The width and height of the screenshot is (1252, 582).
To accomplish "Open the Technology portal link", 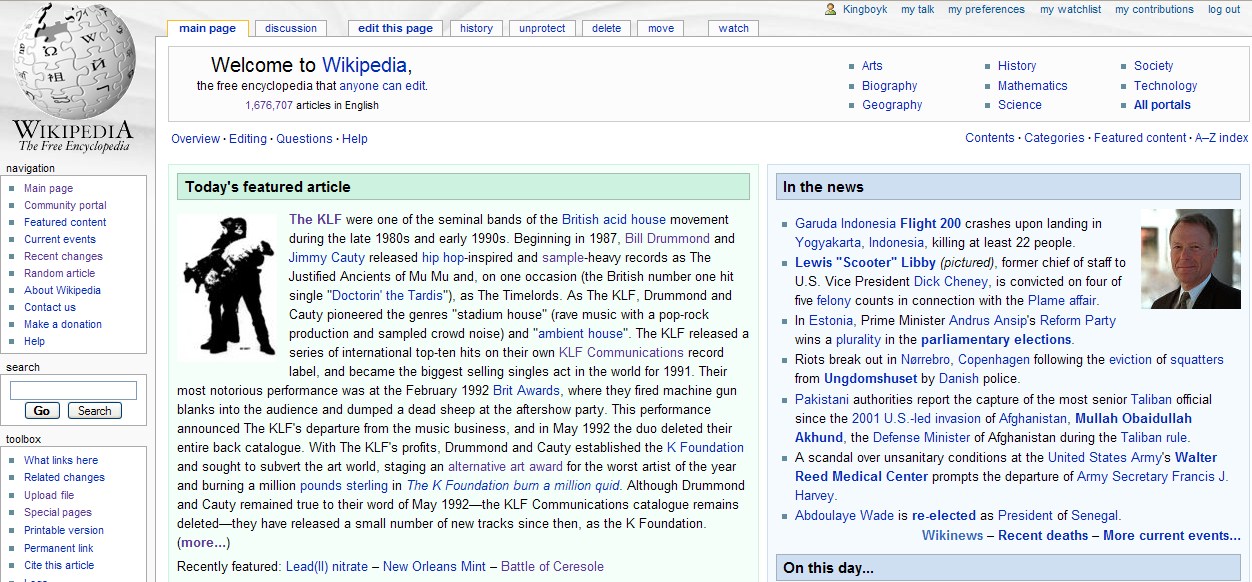I will coord(1165,86).
